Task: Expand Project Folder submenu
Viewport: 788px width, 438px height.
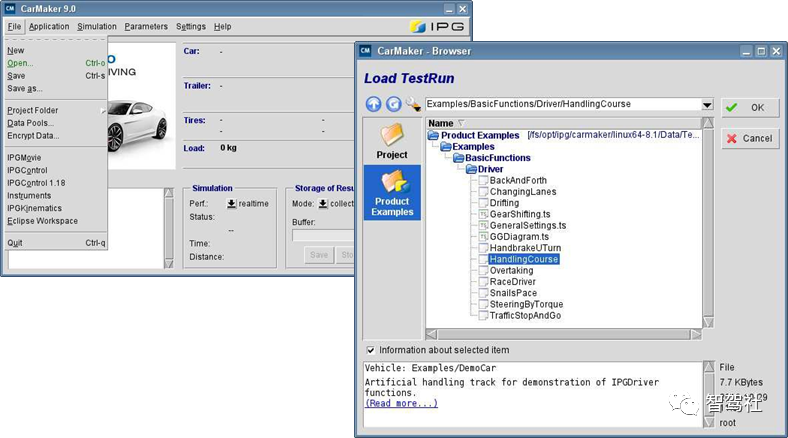Action: [56, 111]
